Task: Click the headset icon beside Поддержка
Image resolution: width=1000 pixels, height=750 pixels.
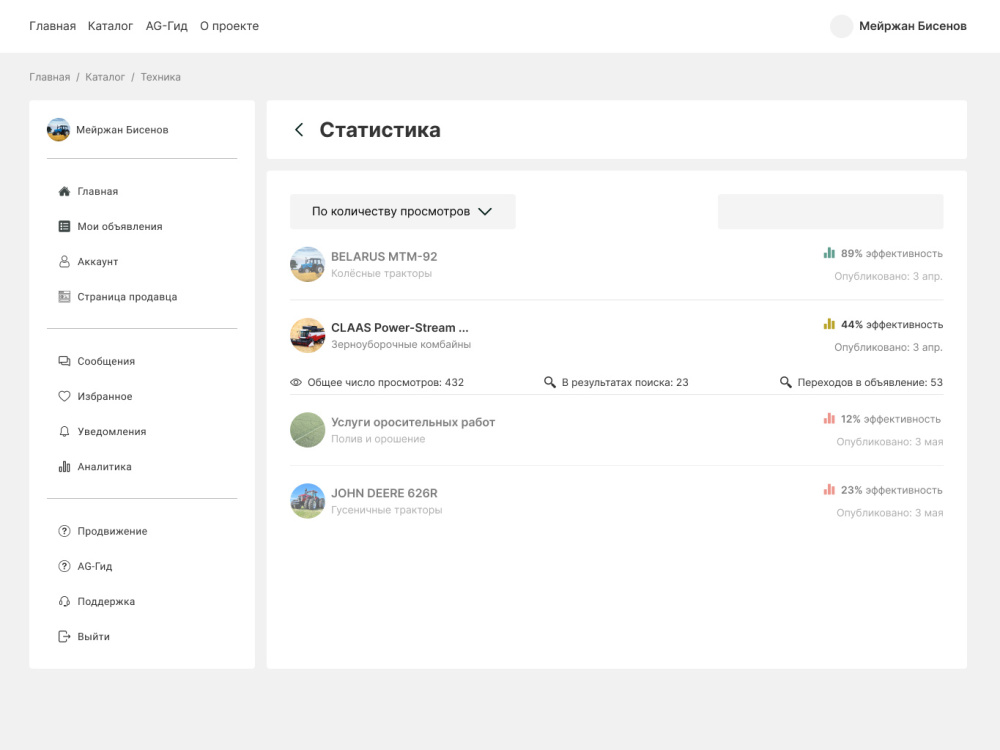Action: tap(64, 601)
